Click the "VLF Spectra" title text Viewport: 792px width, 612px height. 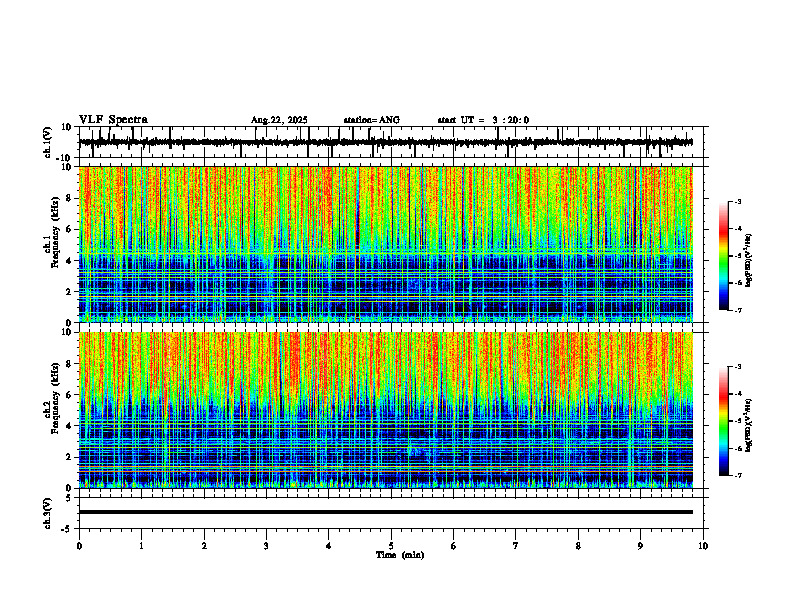pos(113,120)
